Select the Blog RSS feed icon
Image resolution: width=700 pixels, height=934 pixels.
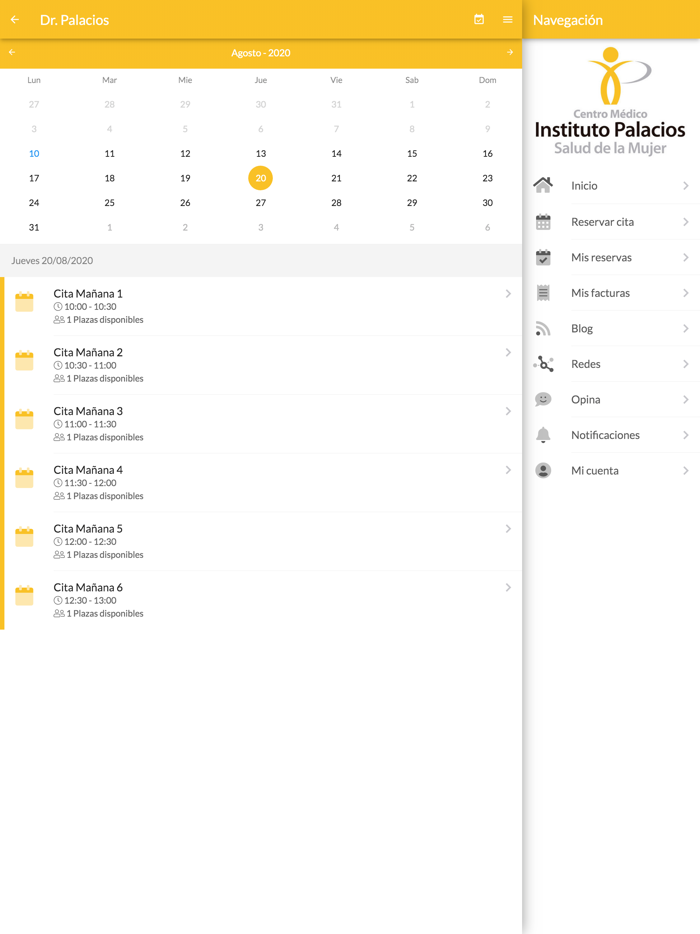(x=544, y=327)
